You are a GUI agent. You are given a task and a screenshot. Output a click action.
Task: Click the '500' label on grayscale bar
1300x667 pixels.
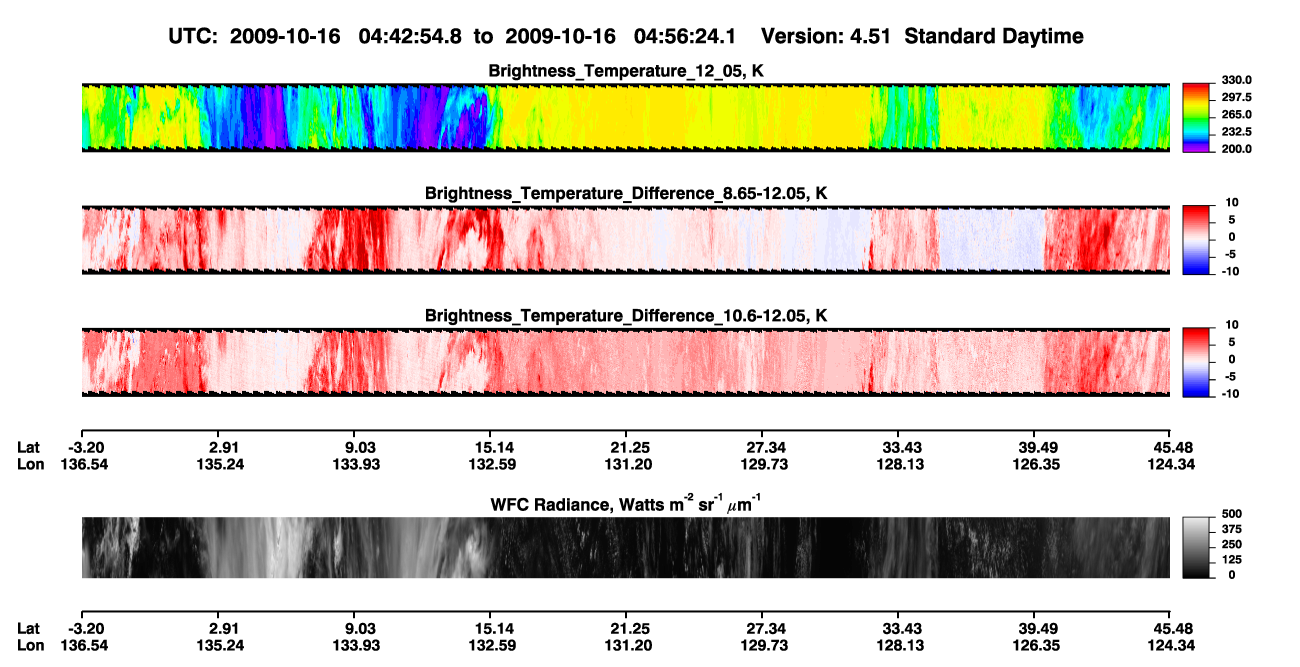[x=1231, y=513]
